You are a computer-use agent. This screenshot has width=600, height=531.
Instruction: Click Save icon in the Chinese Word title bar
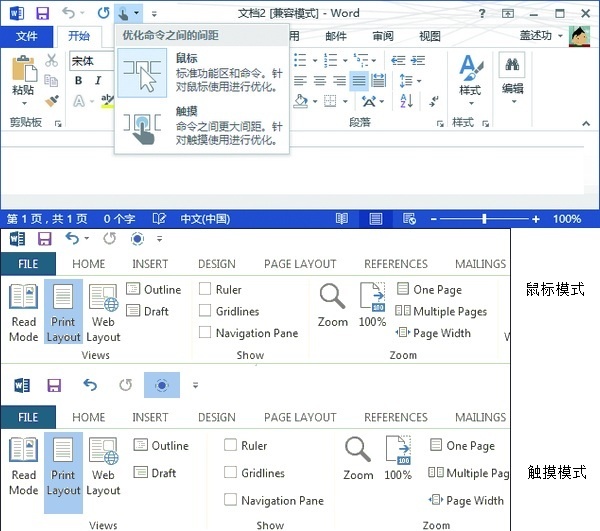[42, 13]
